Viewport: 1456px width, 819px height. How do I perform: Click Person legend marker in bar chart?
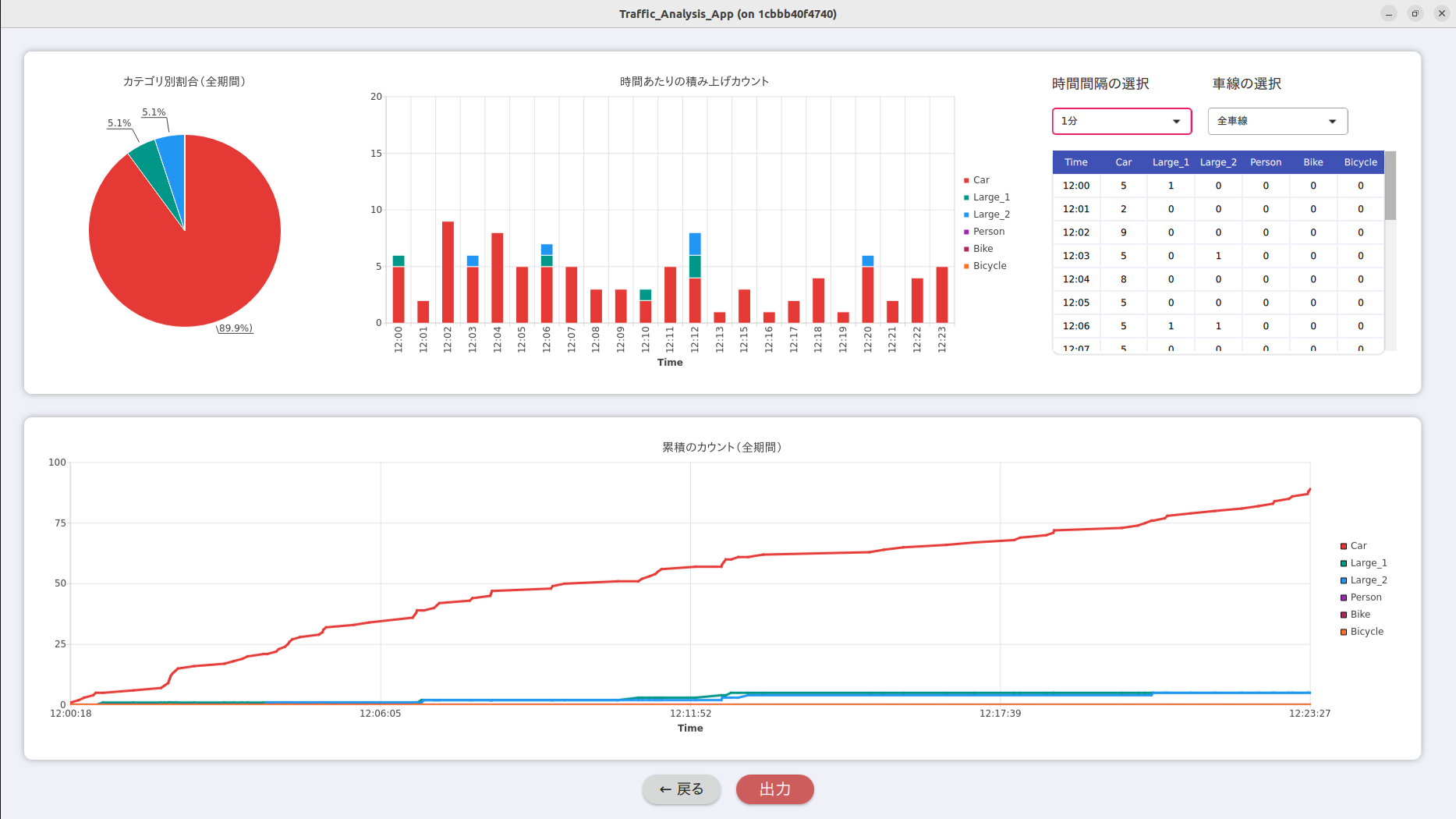[x=966, y=232]
